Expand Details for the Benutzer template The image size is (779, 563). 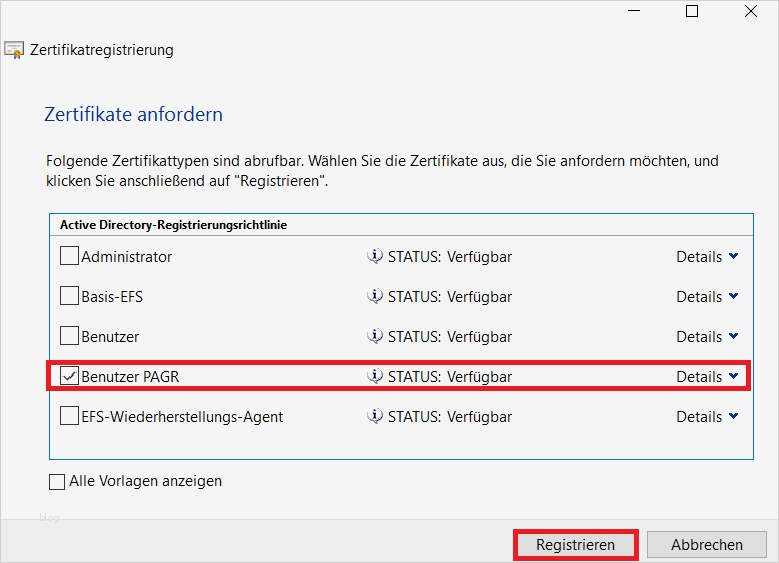tap(707, 337)
